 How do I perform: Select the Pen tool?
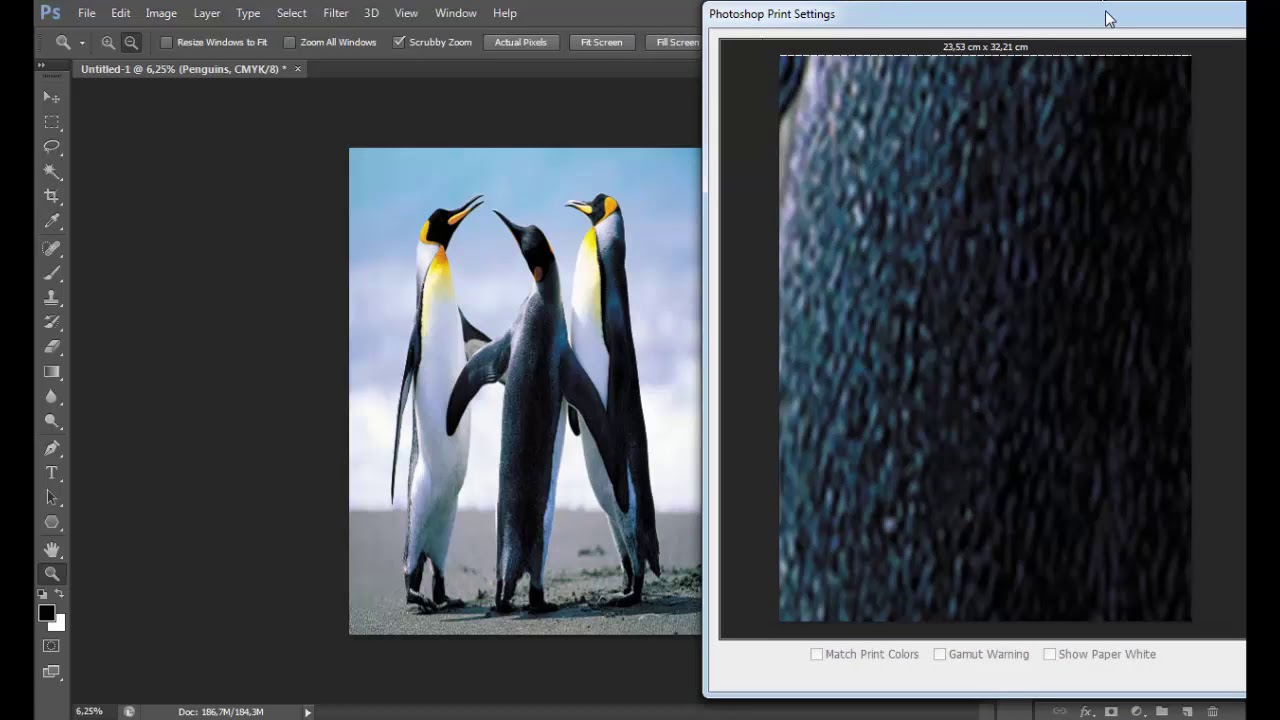(52, 448)
